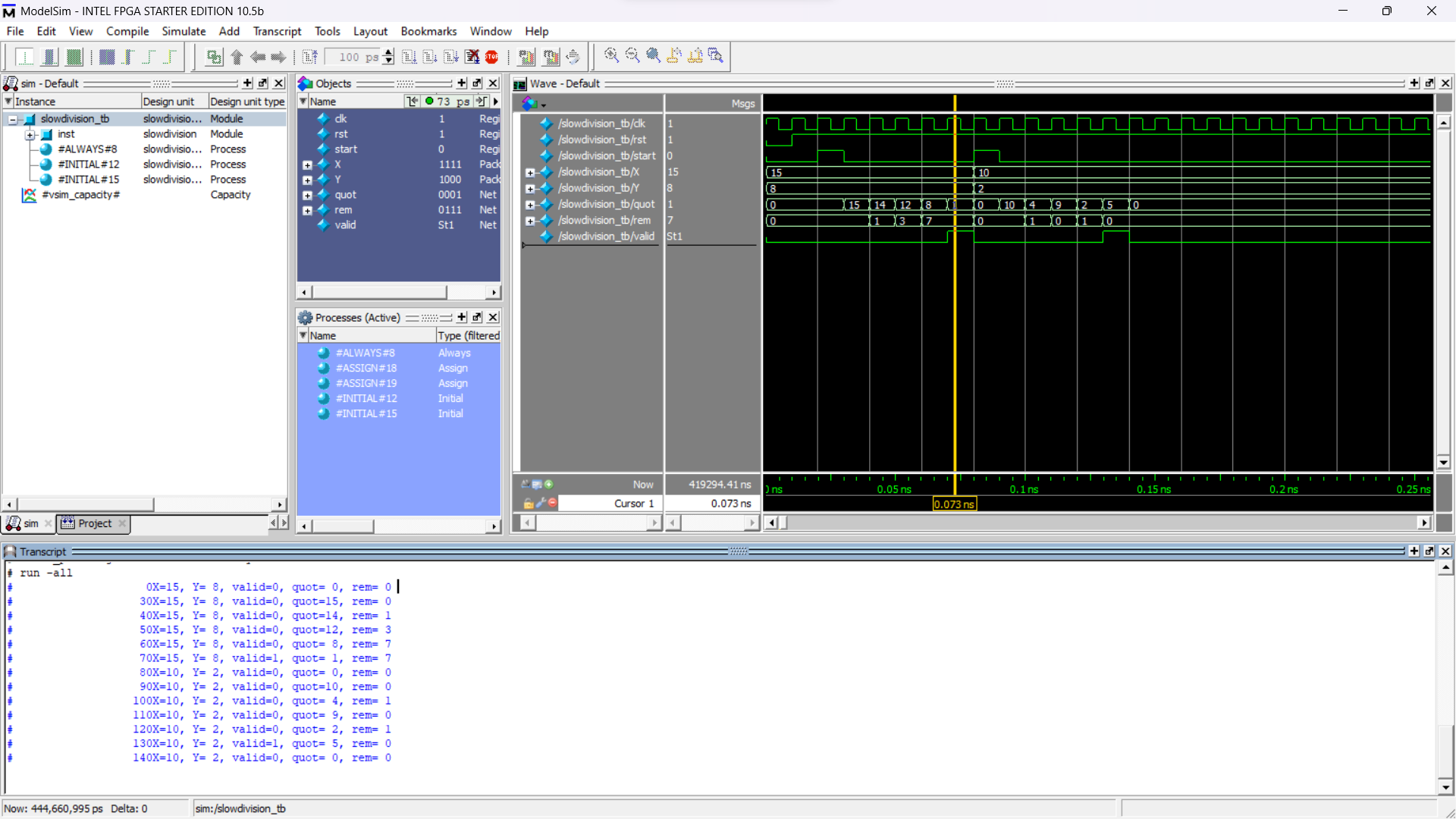Click the lock icon beside Cursor 1
The height and width of the screenshot is (819, 1456).
[x=529, y=504]
